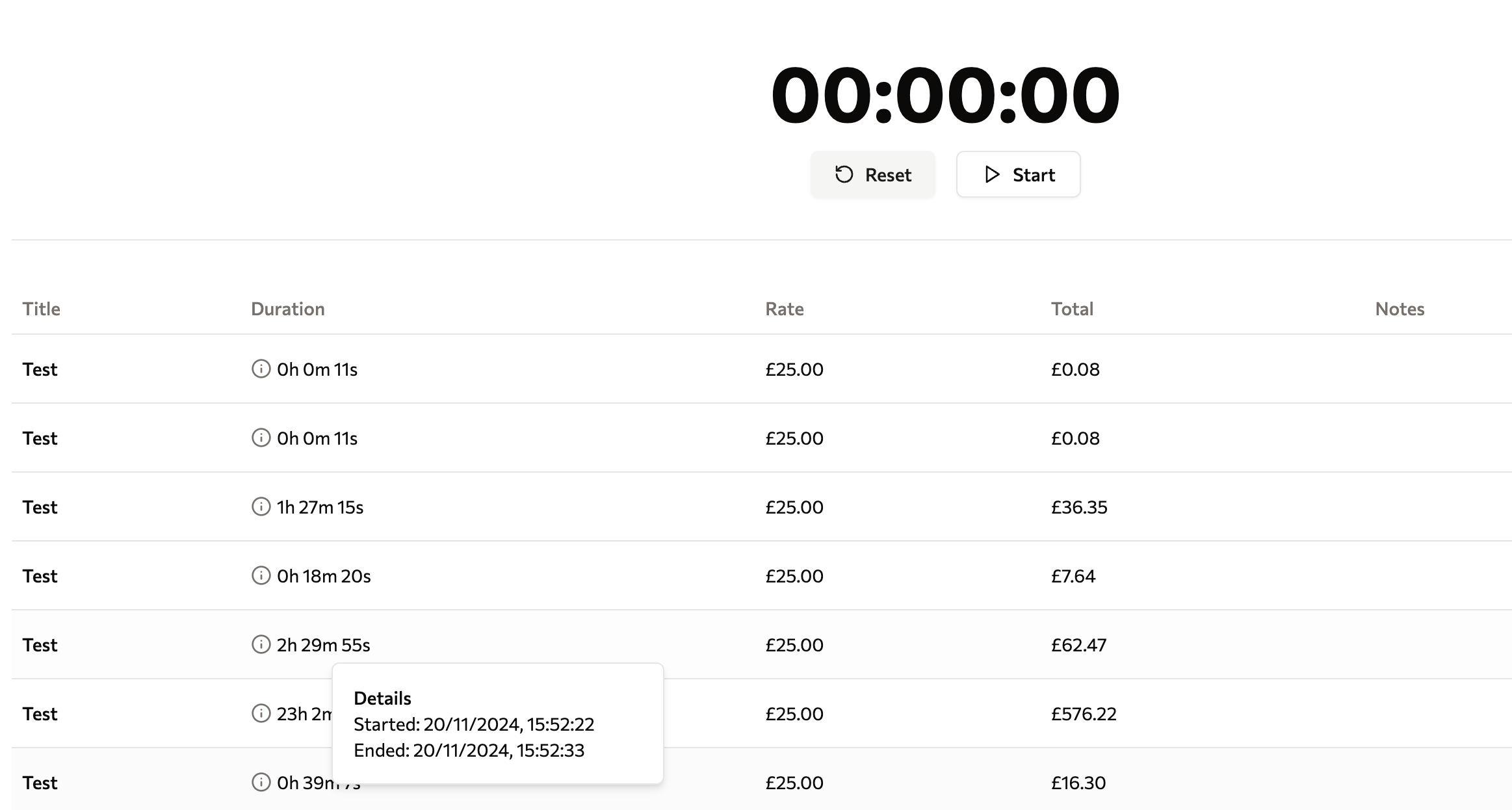Select the row with total £62.47
The width and height of the screenshot is (1512, 810).
coord(762,645)
